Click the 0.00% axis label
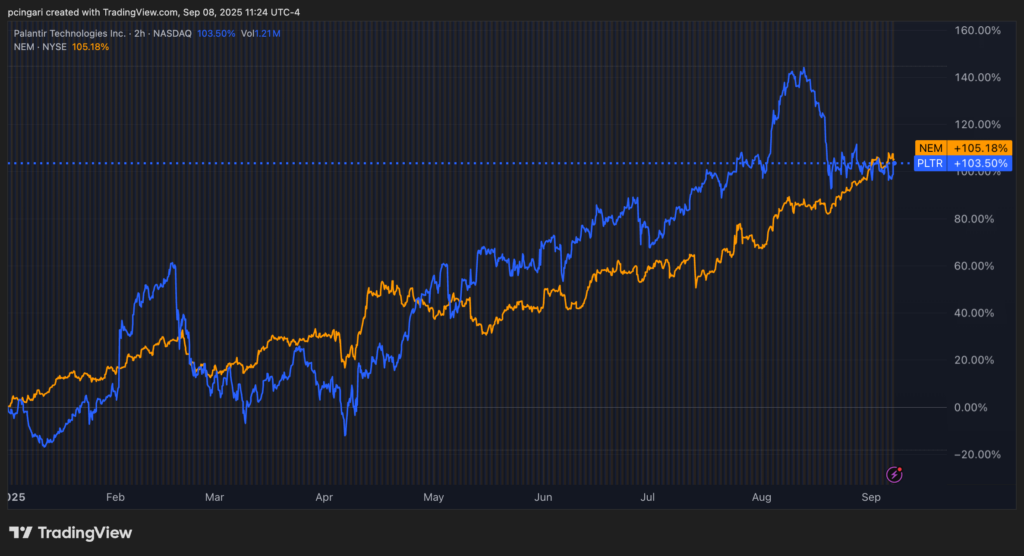 pos(970,407)
